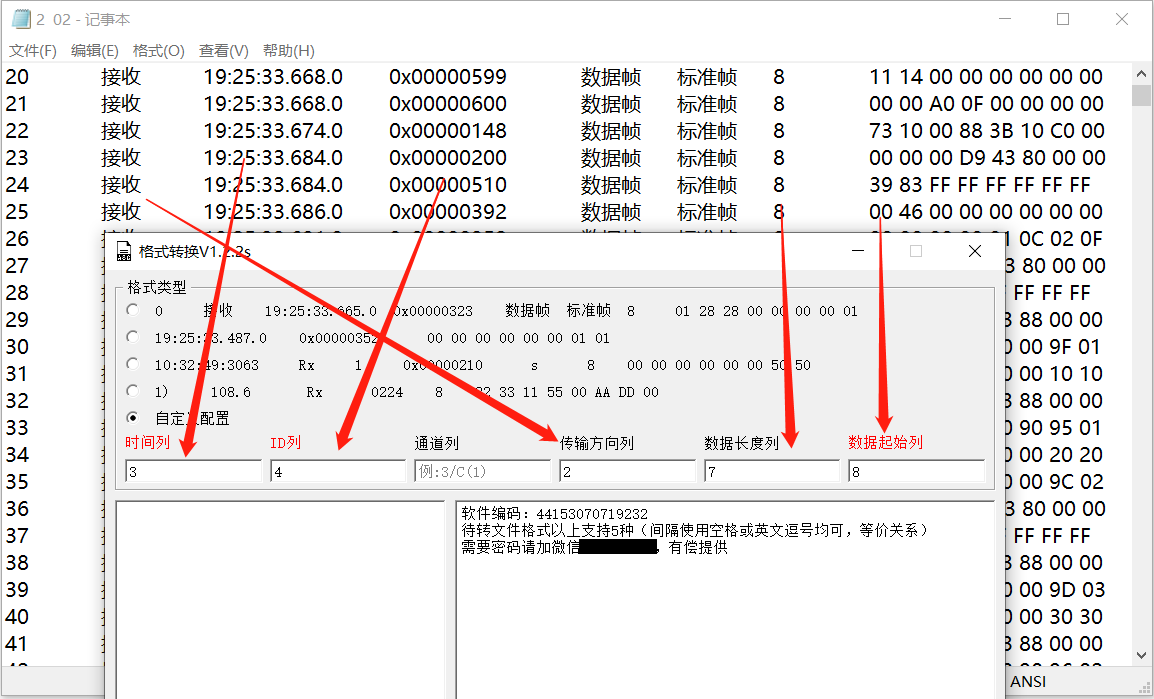Click the 时间列 input field
Image resolution: width=1154 pixels, height=699 pixels.
[x=193, y=469]
